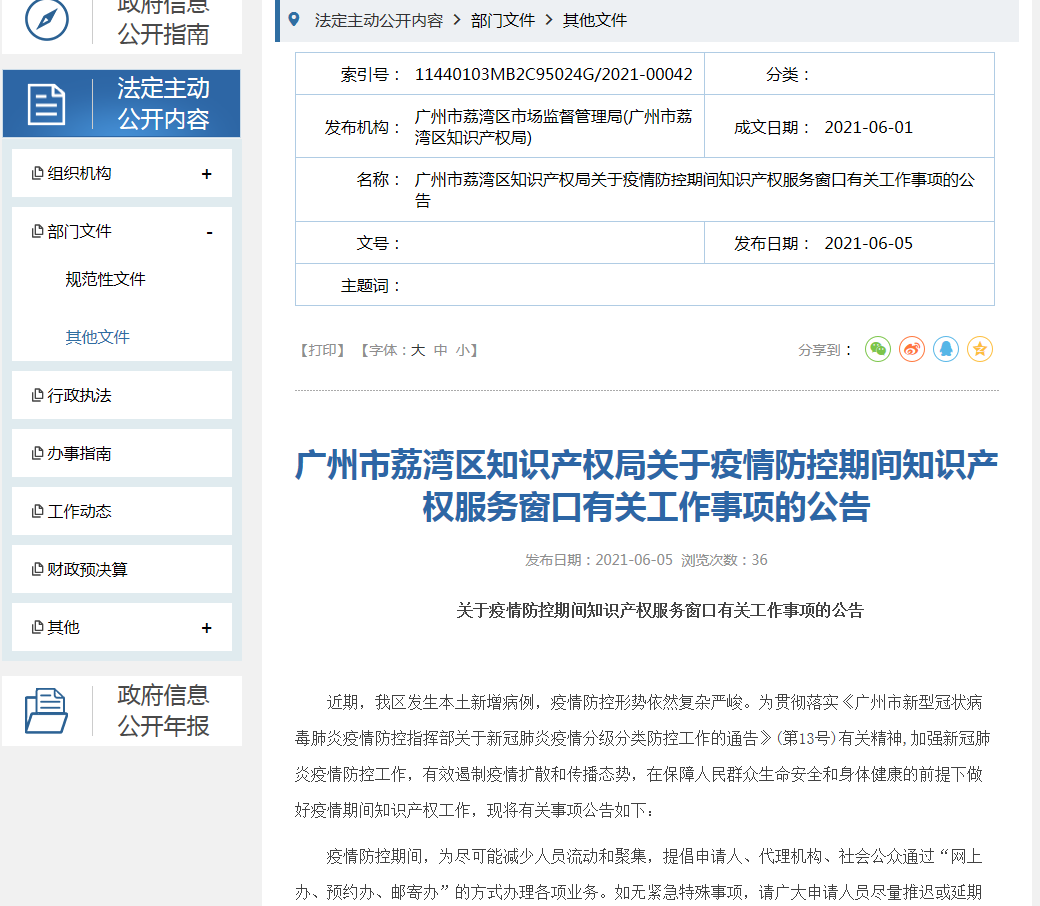Image resolution: width=1040 pixels, height=906 pixels.
Task: Set font size to 大
Action: (x=417, y=350)
